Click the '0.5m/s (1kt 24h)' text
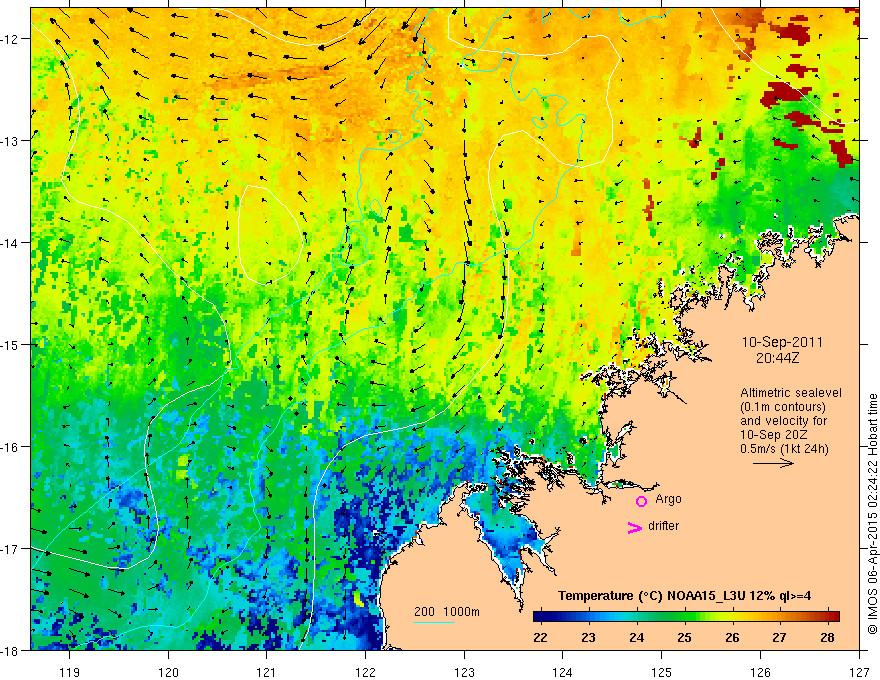The width and height of the screenshot is (880, 680). pyautogui.click(x=784, y=449)
